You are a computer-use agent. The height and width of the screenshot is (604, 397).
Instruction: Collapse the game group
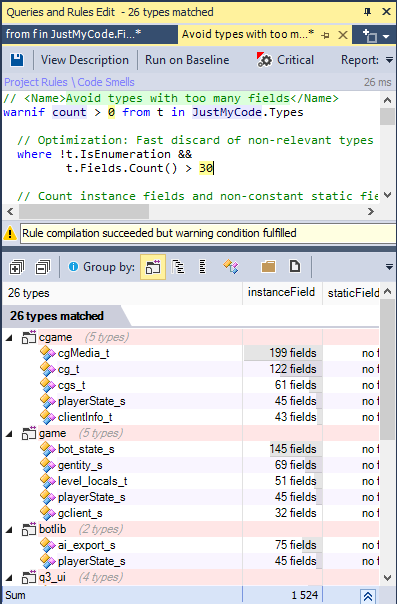click(x=10, y=434)
